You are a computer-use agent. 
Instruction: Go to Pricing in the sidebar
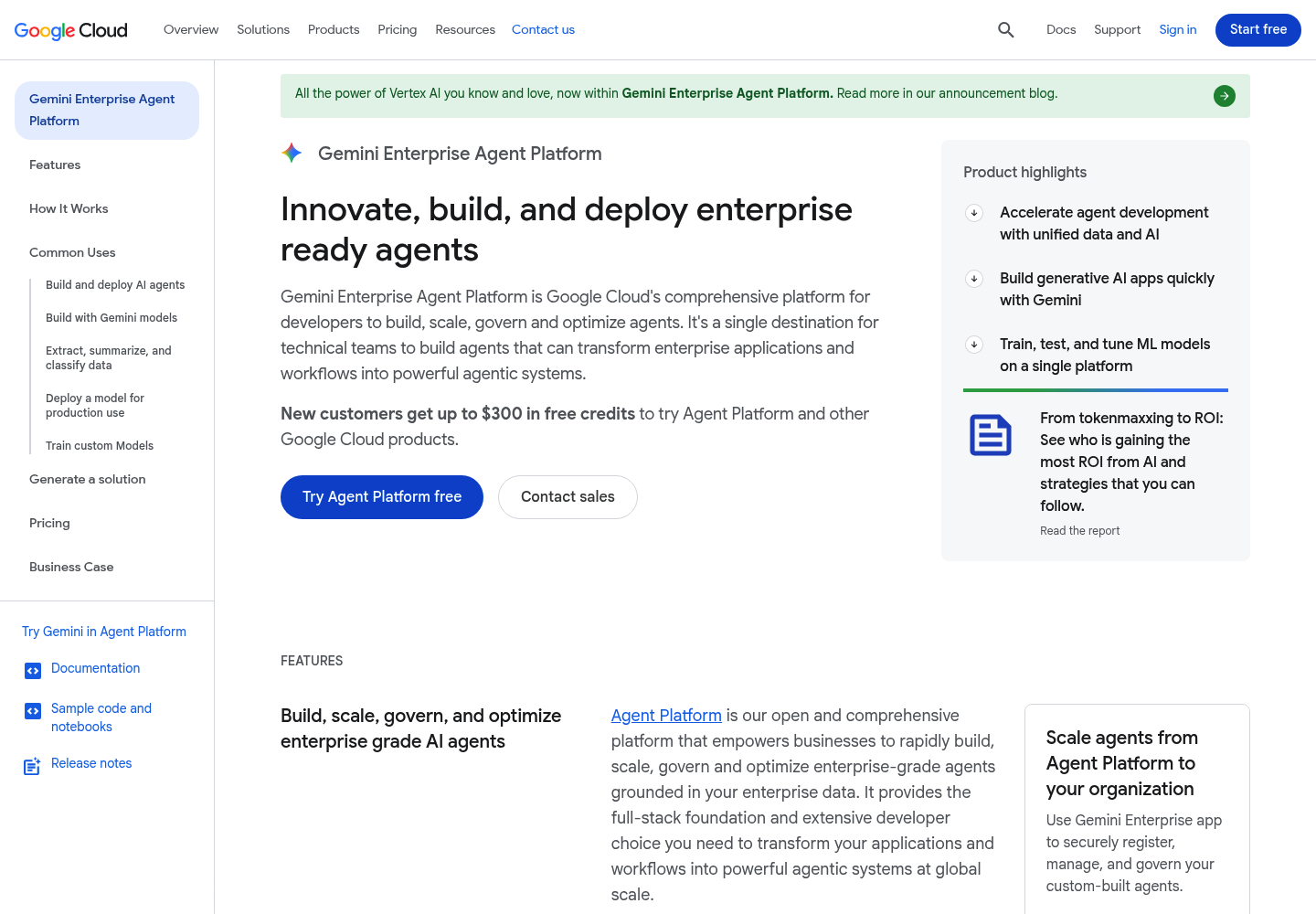coord(49,524)
